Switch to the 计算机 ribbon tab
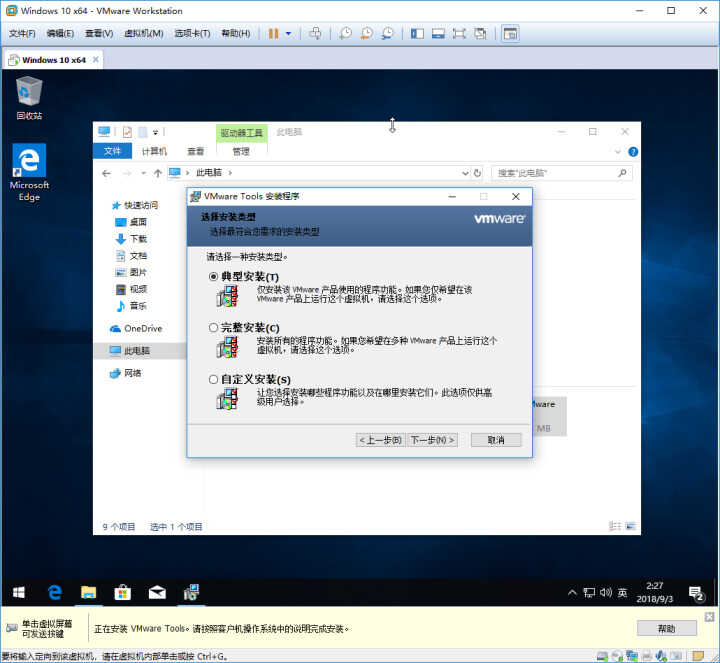720x663 pixels. click(154, 151)
